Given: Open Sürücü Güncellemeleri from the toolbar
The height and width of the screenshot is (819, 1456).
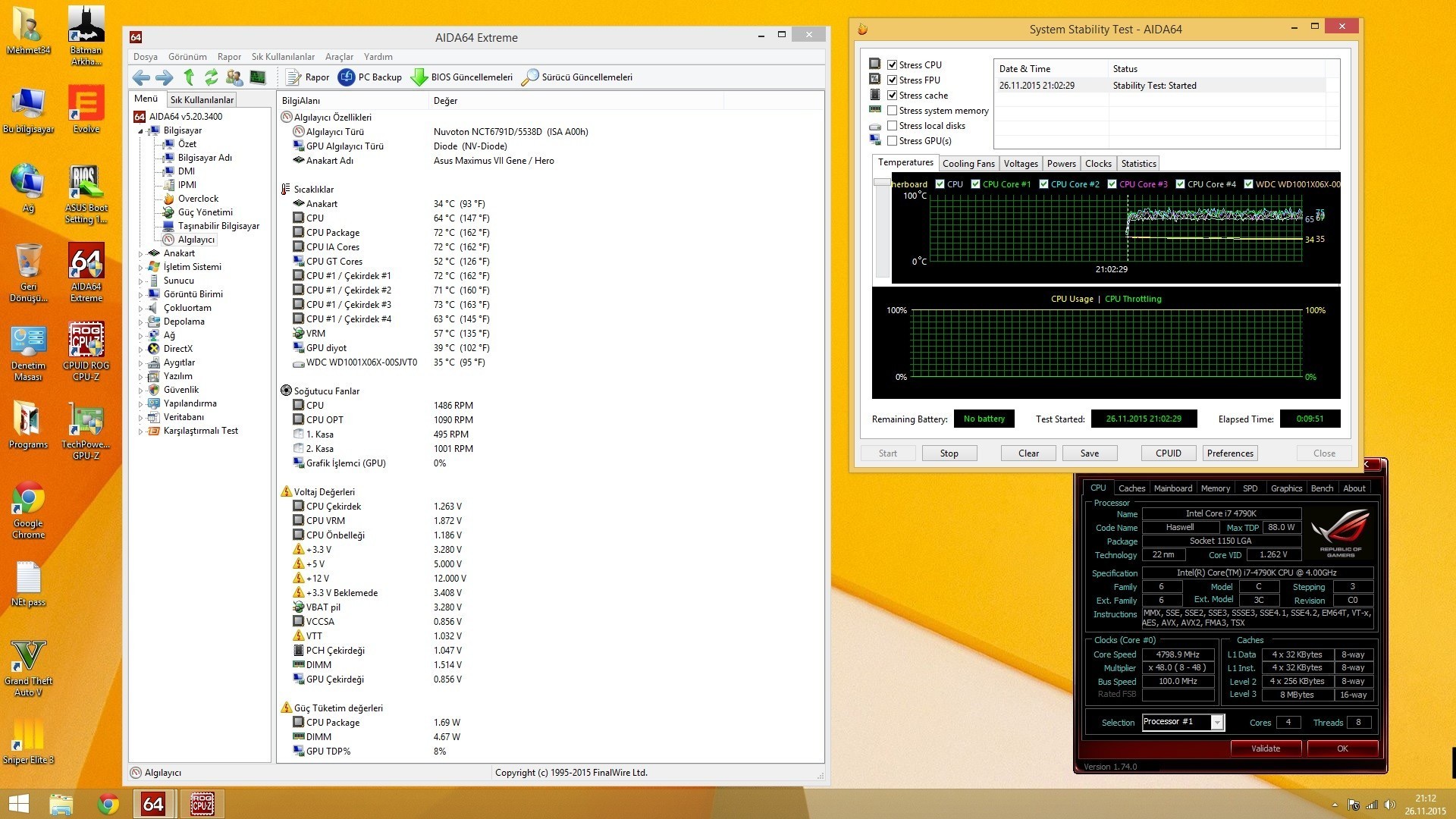Looking at the screenshot, I should coord(577,77).
